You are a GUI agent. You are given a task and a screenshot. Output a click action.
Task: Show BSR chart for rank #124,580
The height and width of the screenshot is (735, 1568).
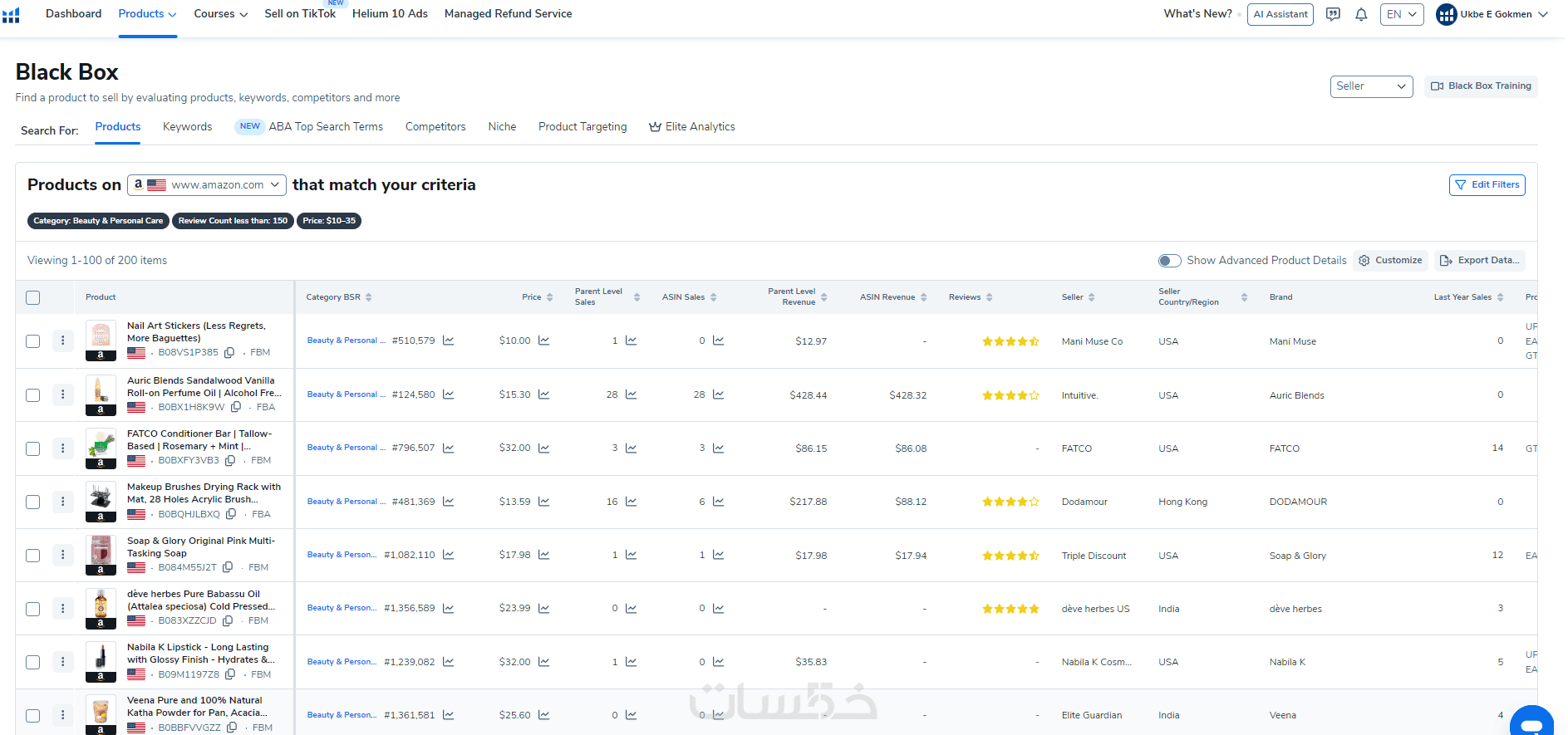coord(449,394)
